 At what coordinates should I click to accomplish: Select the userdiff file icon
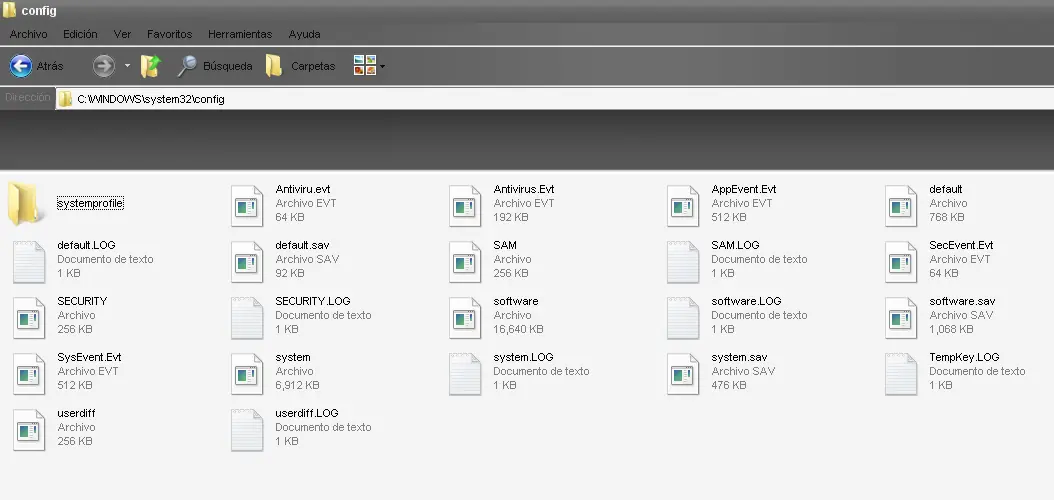(29, 430)
